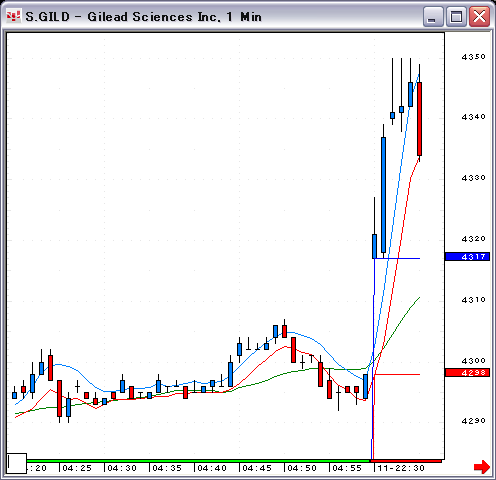496x480 pixels.
Task: Click the large red candle at the chart's far right
Action: coord(419,119)
